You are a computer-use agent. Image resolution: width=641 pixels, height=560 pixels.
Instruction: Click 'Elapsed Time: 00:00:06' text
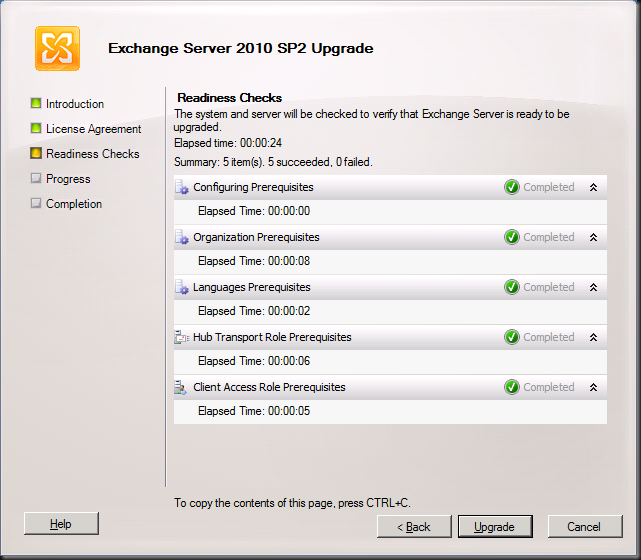(254, 361)
